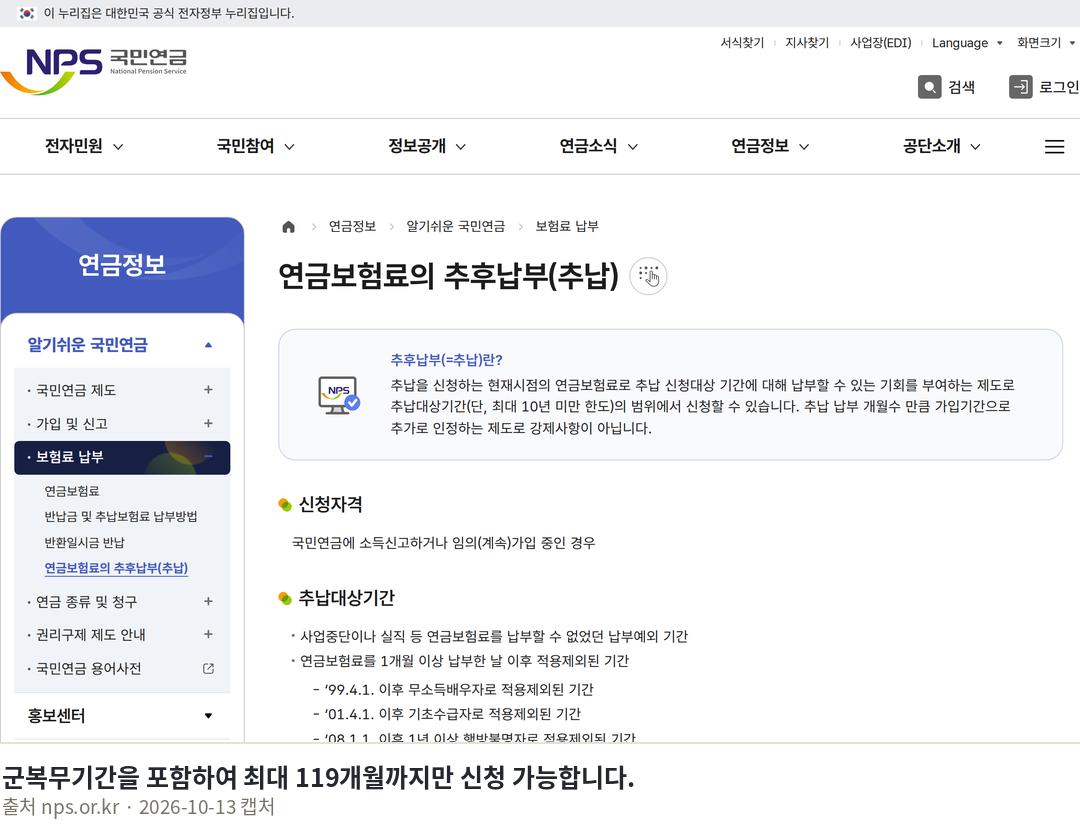Click the external link icon for 국민연금 용어사전
Screen dimensions: 1080x829
point(208,669)
